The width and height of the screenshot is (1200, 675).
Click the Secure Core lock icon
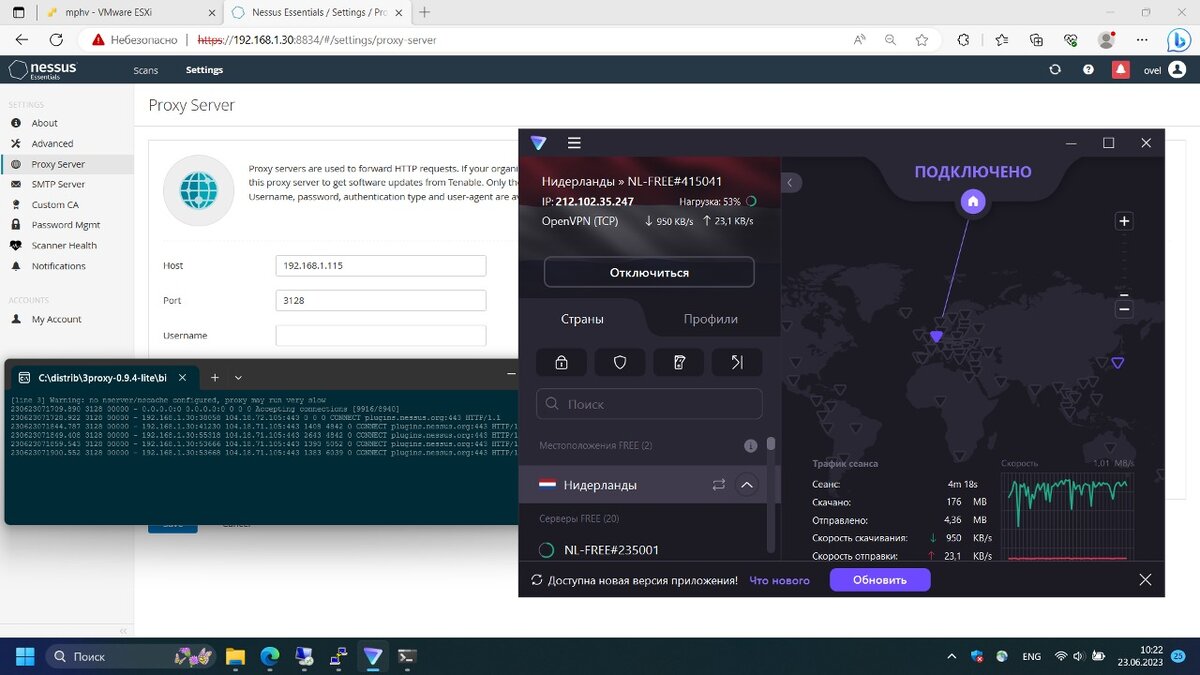pyautogui.click(x=561, y=363)
